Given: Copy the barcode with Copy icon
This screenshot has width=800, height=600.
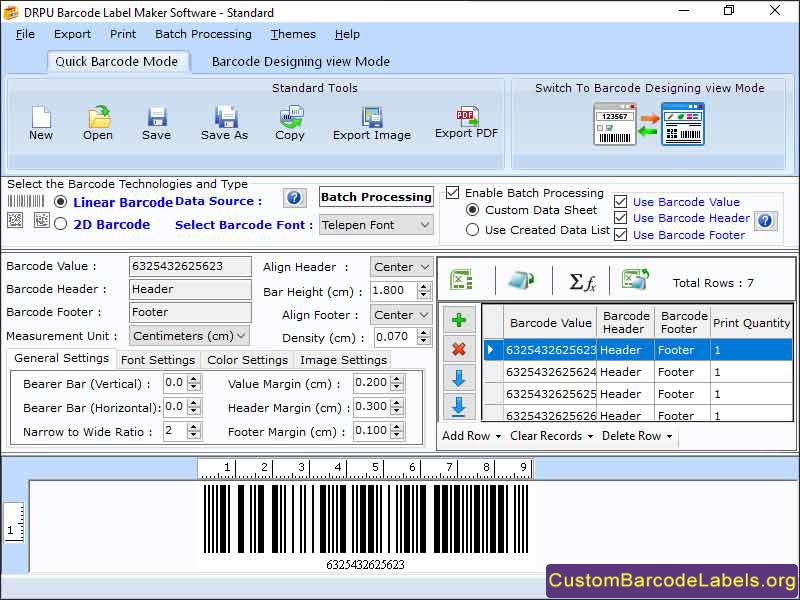Looking at the screenshot, I should [x=291, y=117].
